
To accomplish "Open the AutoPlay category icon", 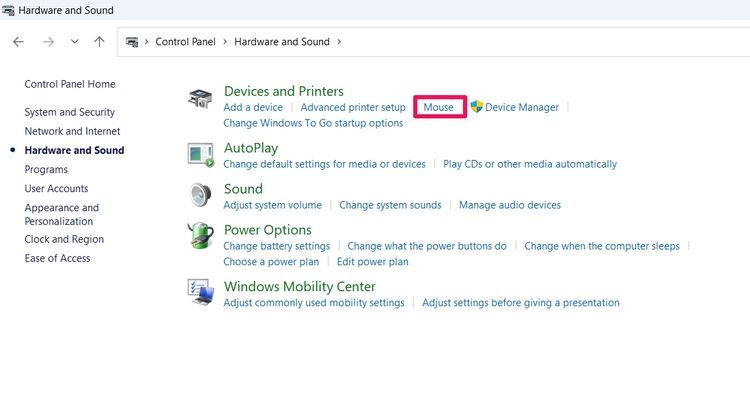I will pos(200,155).
